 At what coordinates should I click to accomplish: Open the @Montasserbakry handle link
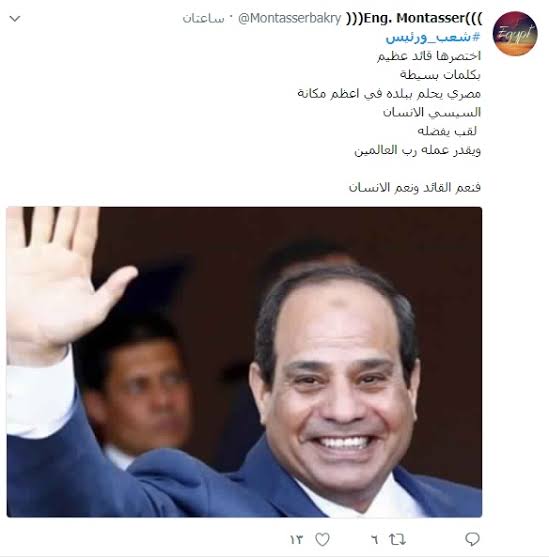(289, 18)
